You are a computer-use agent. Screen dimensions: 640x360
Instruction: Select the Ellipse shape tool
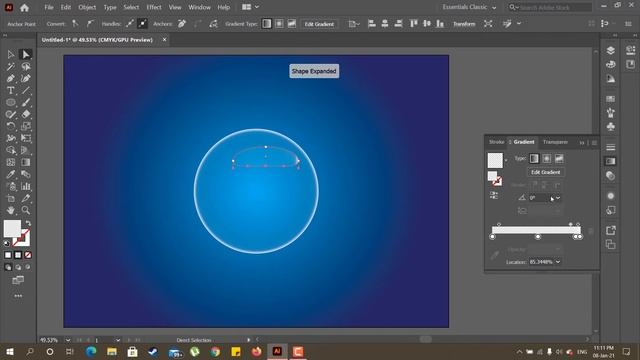[11, 102]
